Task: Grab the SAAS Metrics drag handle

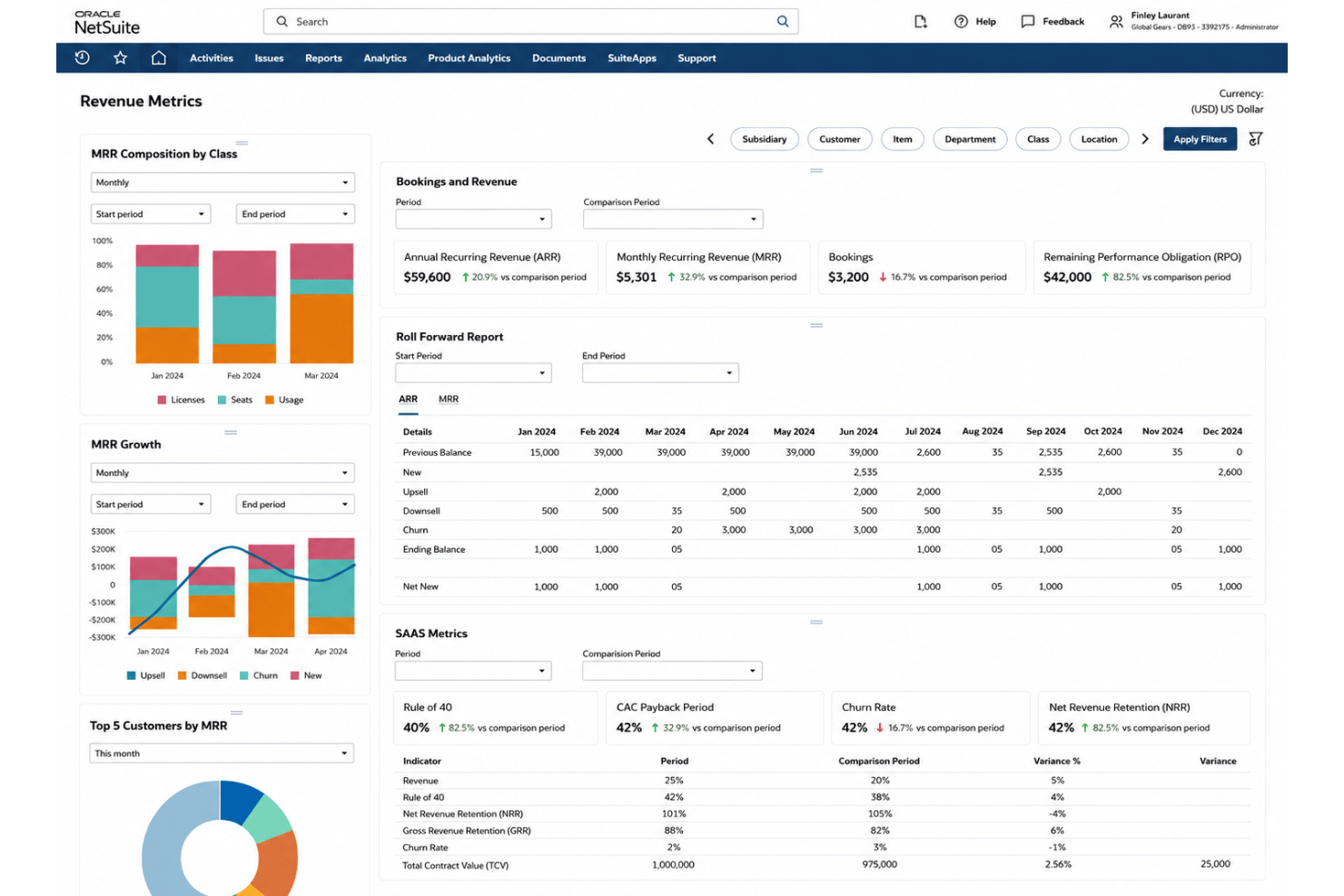Action: tap(816, 623)
